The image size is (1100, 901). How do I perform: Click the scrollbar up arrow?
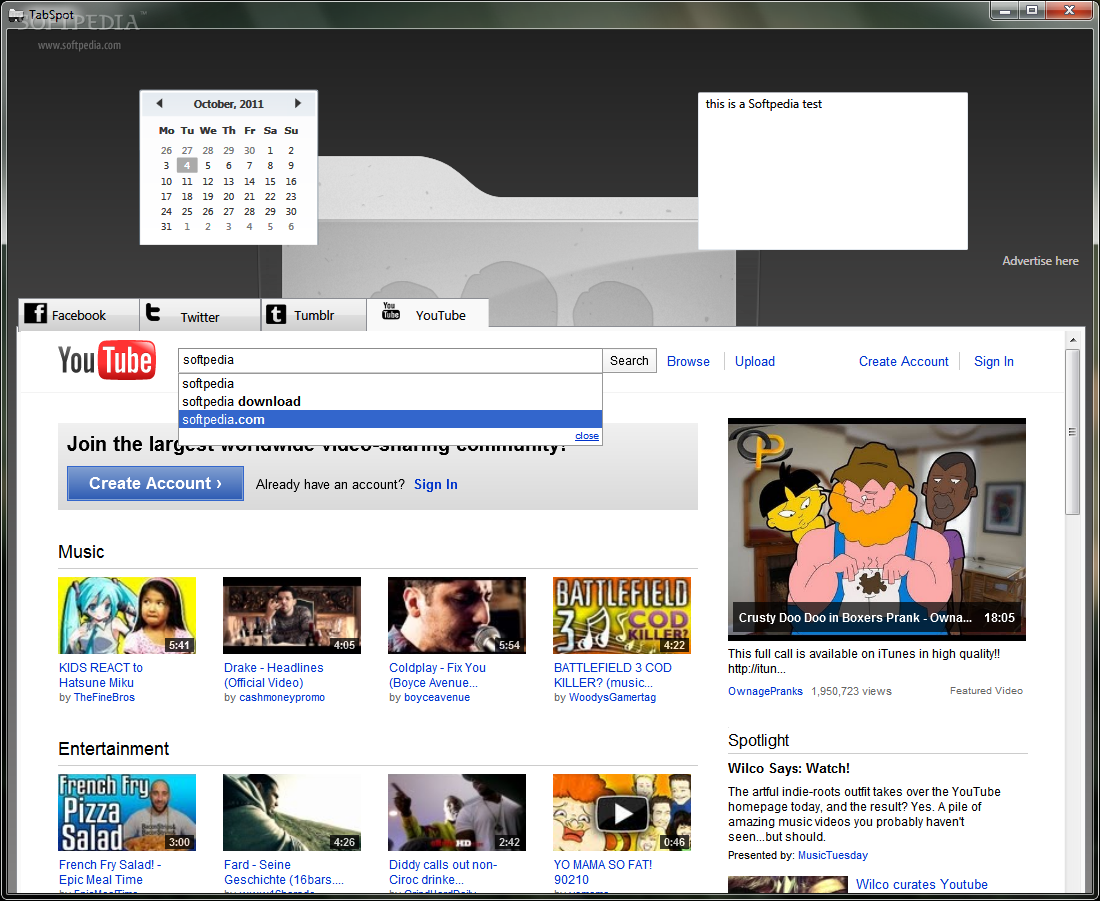click(x=1072, y=340)
